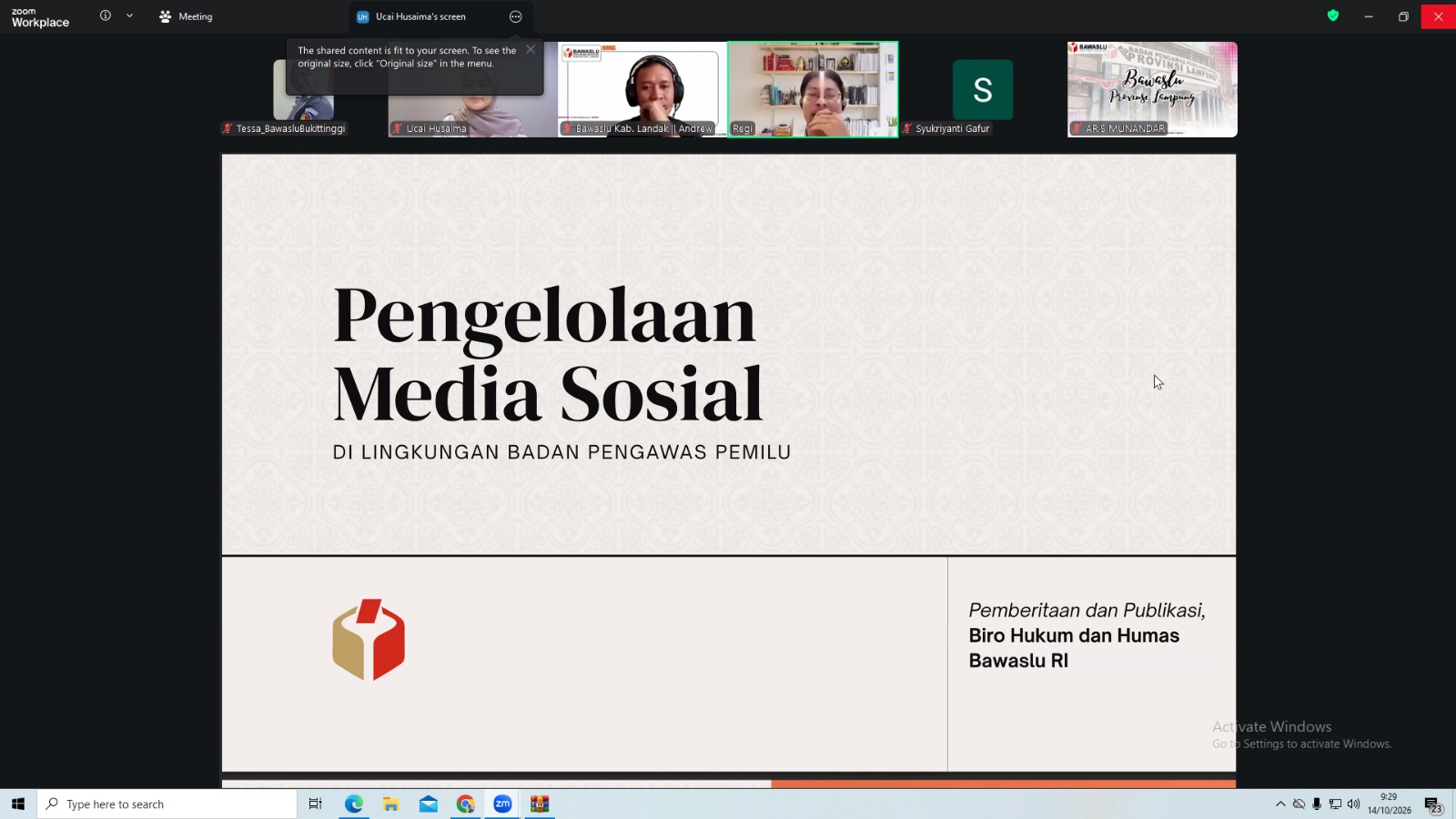This screenshot has height=819, width=1456.
Task: Open Google Chrome from taskbar
Action: pyautogui.click(x=466, y=804)
